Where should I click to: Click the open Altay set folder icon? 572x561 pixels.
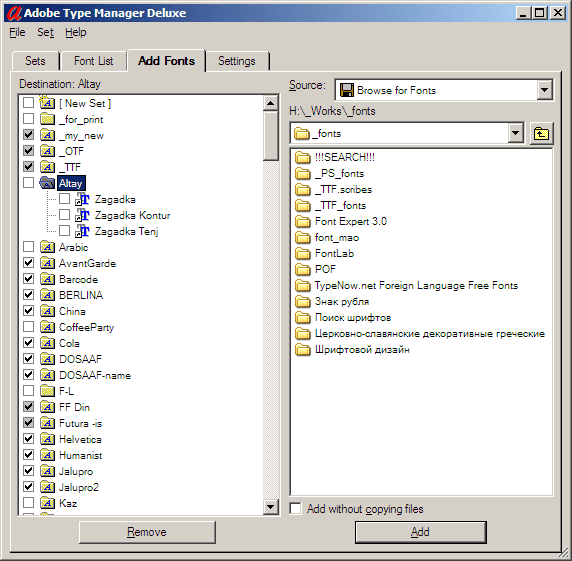click(x=47, y=183)
